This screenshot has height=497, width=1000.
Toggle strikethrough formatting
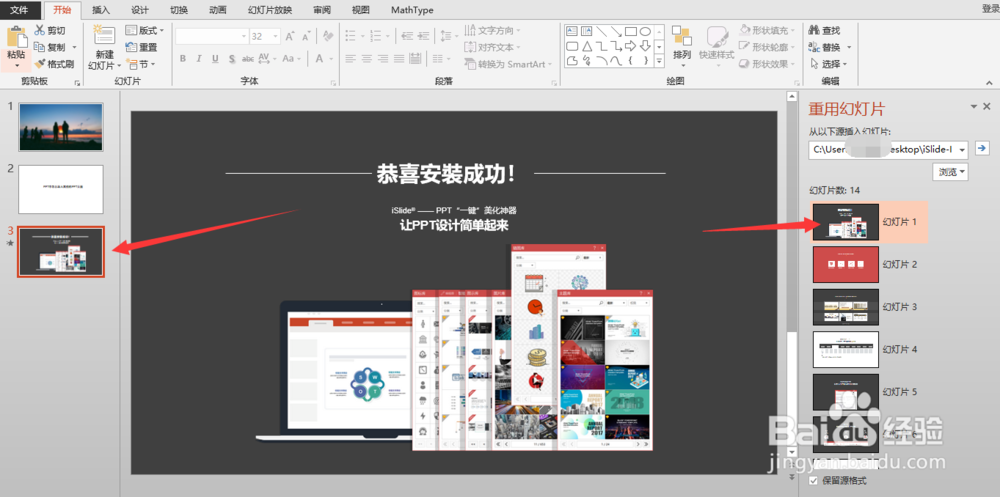(248, 58)
